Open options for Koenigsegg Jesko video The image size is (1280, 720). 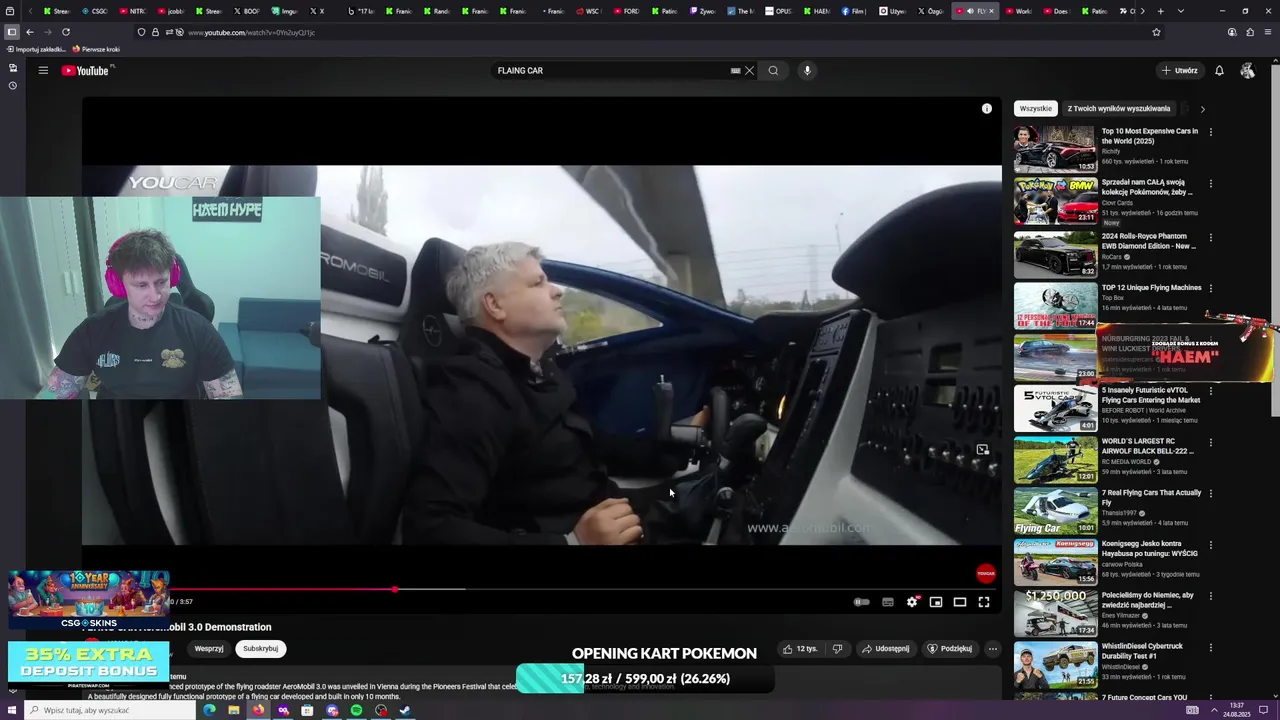(1211, 546)
